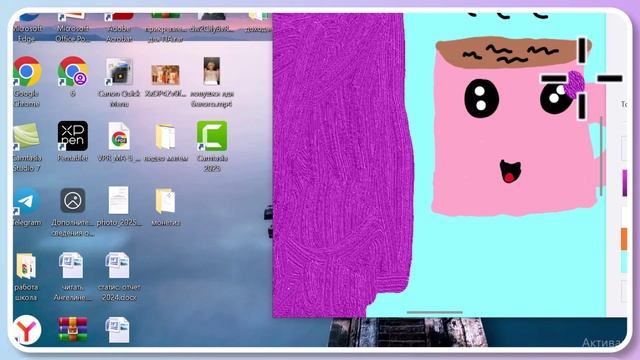
Task: Open the работа школа folder
Action: (x=26, y=265)
